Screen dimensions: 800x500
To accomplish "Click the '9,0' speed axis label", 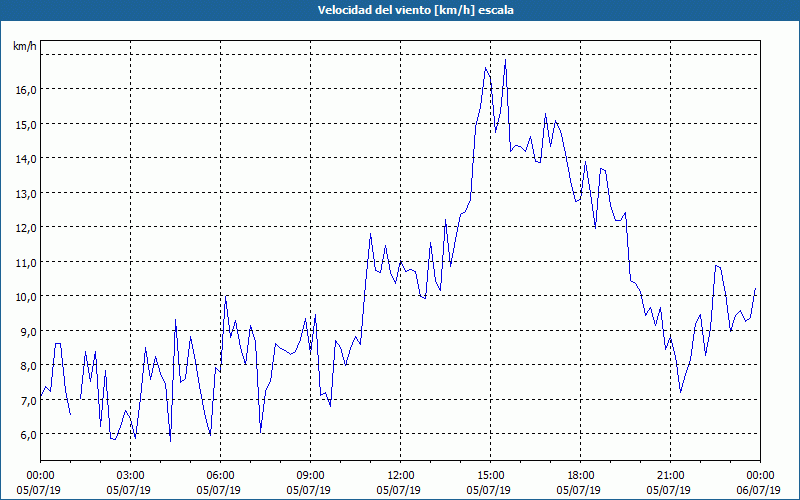I will pos(28,332).
